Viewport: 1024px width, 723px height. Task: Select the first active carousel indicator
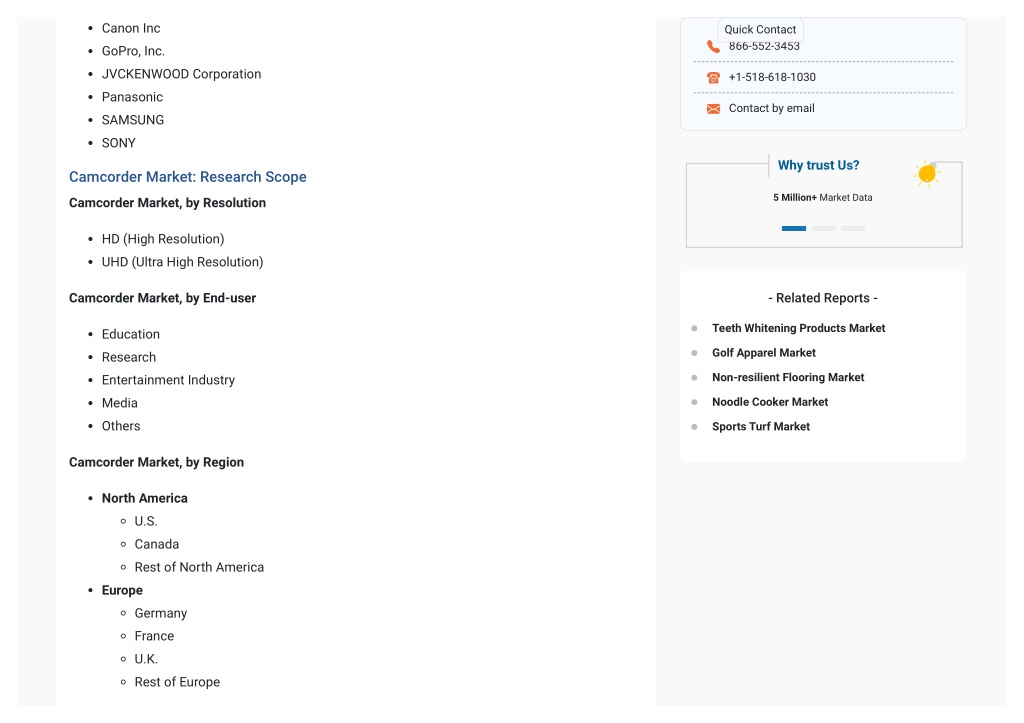tap(793, 229)
